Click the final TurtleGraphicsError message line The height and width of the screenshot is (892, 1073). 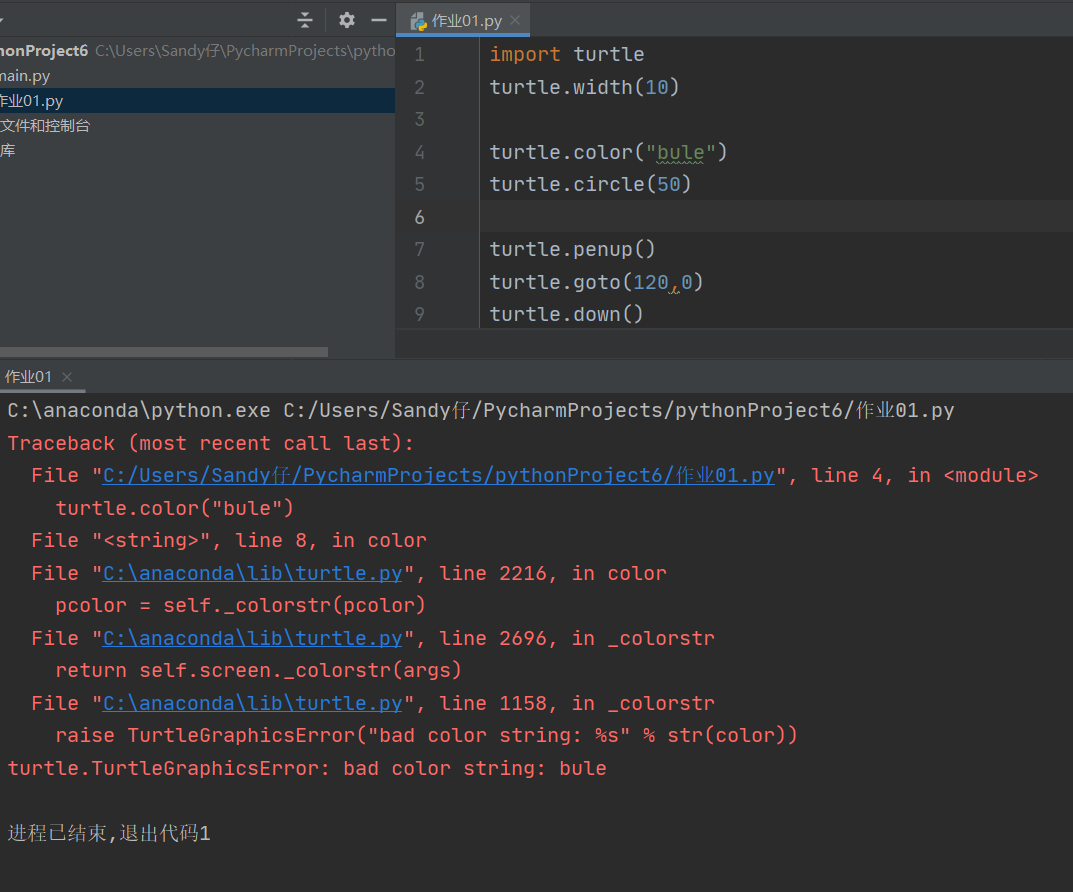tap(307, 768)
